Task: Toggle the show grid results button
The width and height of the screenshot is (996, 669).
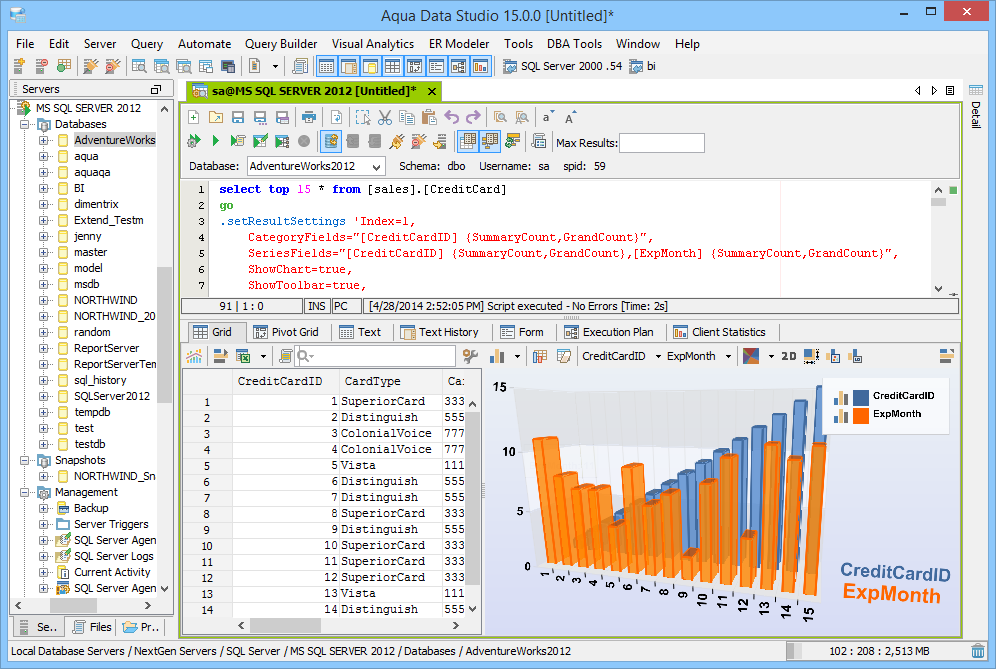Action: (x=468, y=141)
